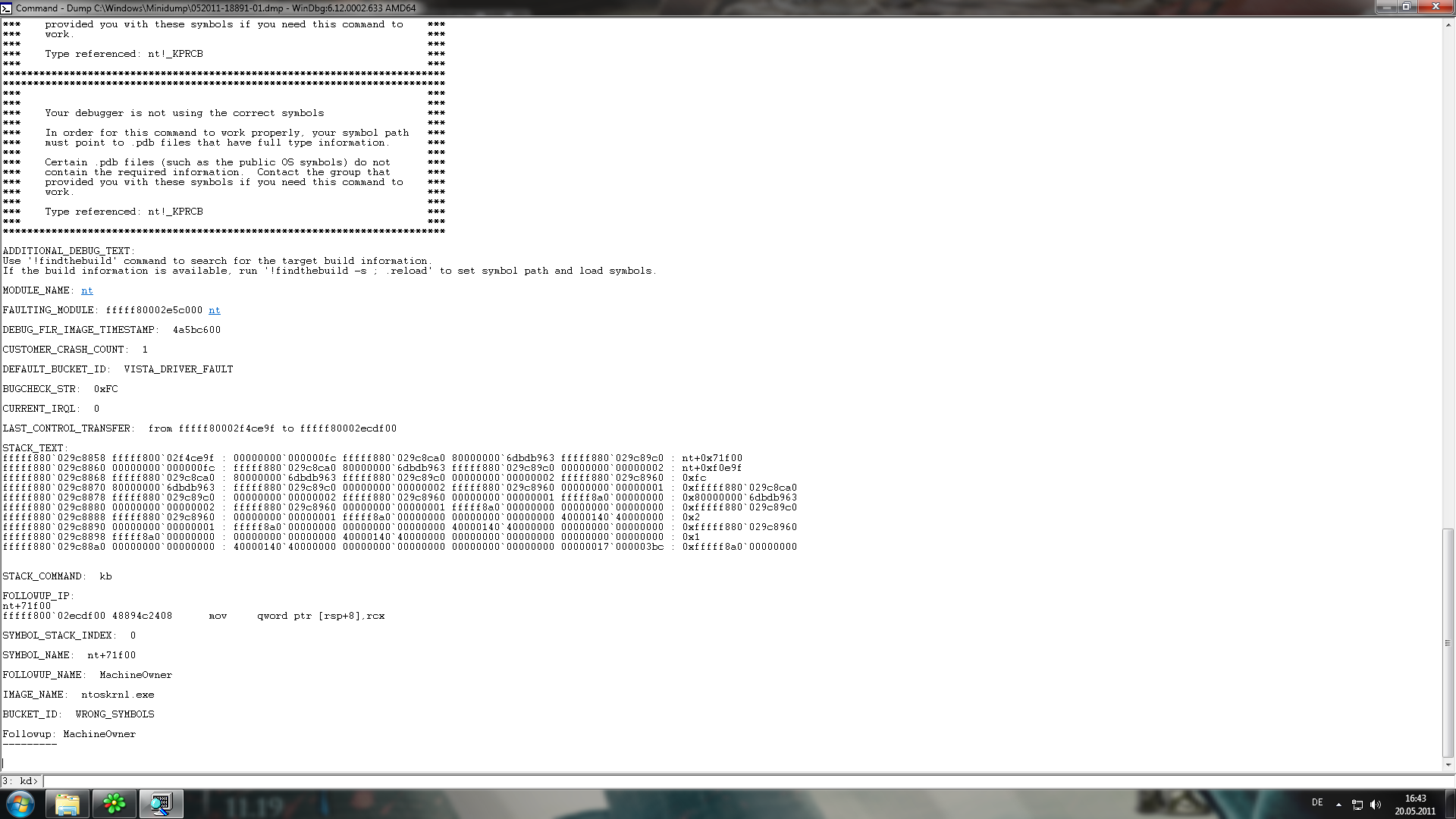1456x819 pixels.
Task: Click the WinDbg icon in the title bar
Action: (7, 8)
